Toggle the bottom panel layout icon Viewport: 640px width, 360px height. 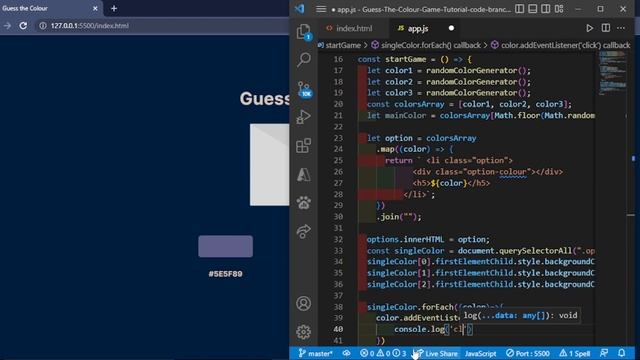533,9
